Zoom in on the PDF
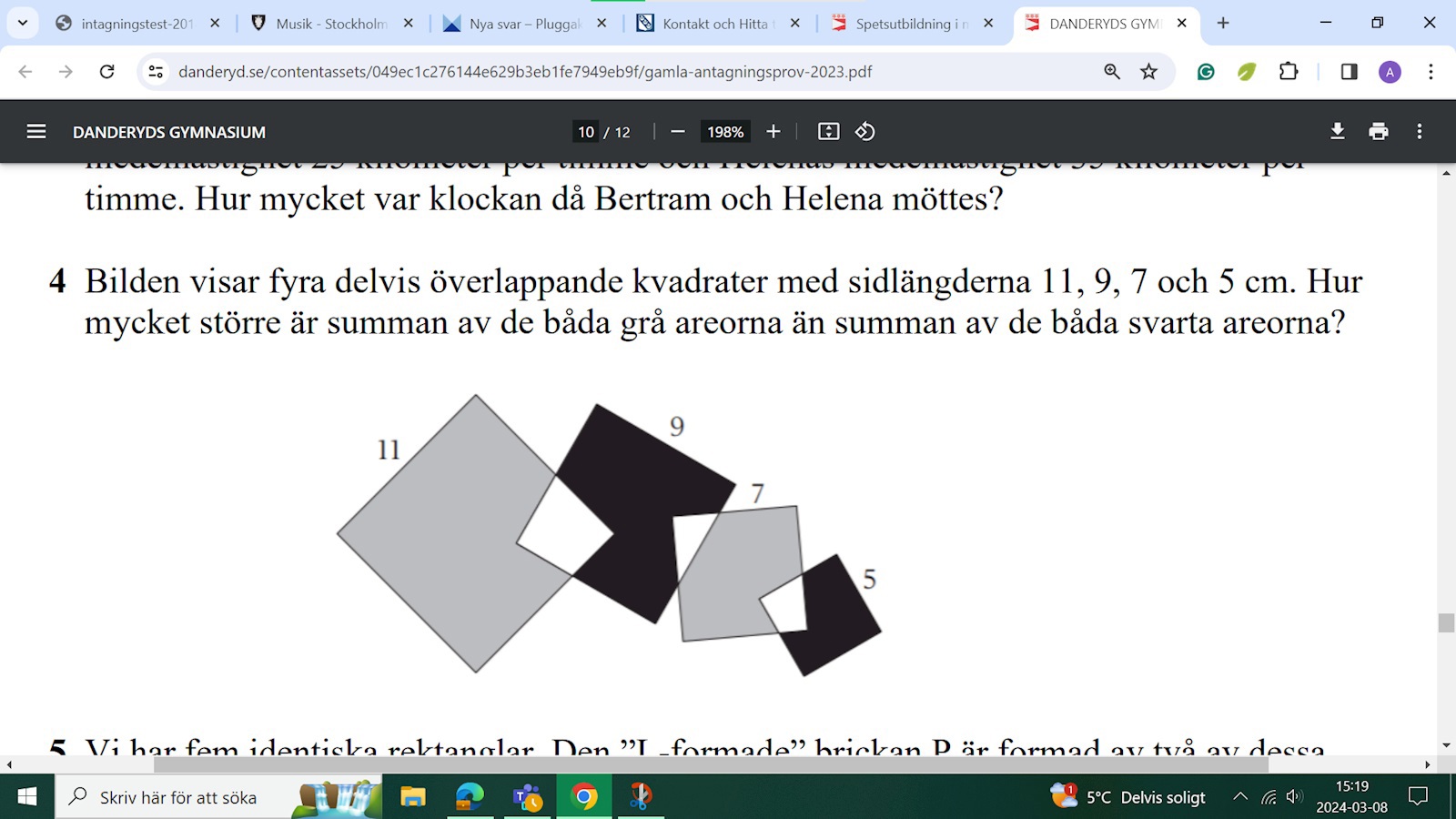Viewport: 1456px width, 819px height. [x=773, y=132]
